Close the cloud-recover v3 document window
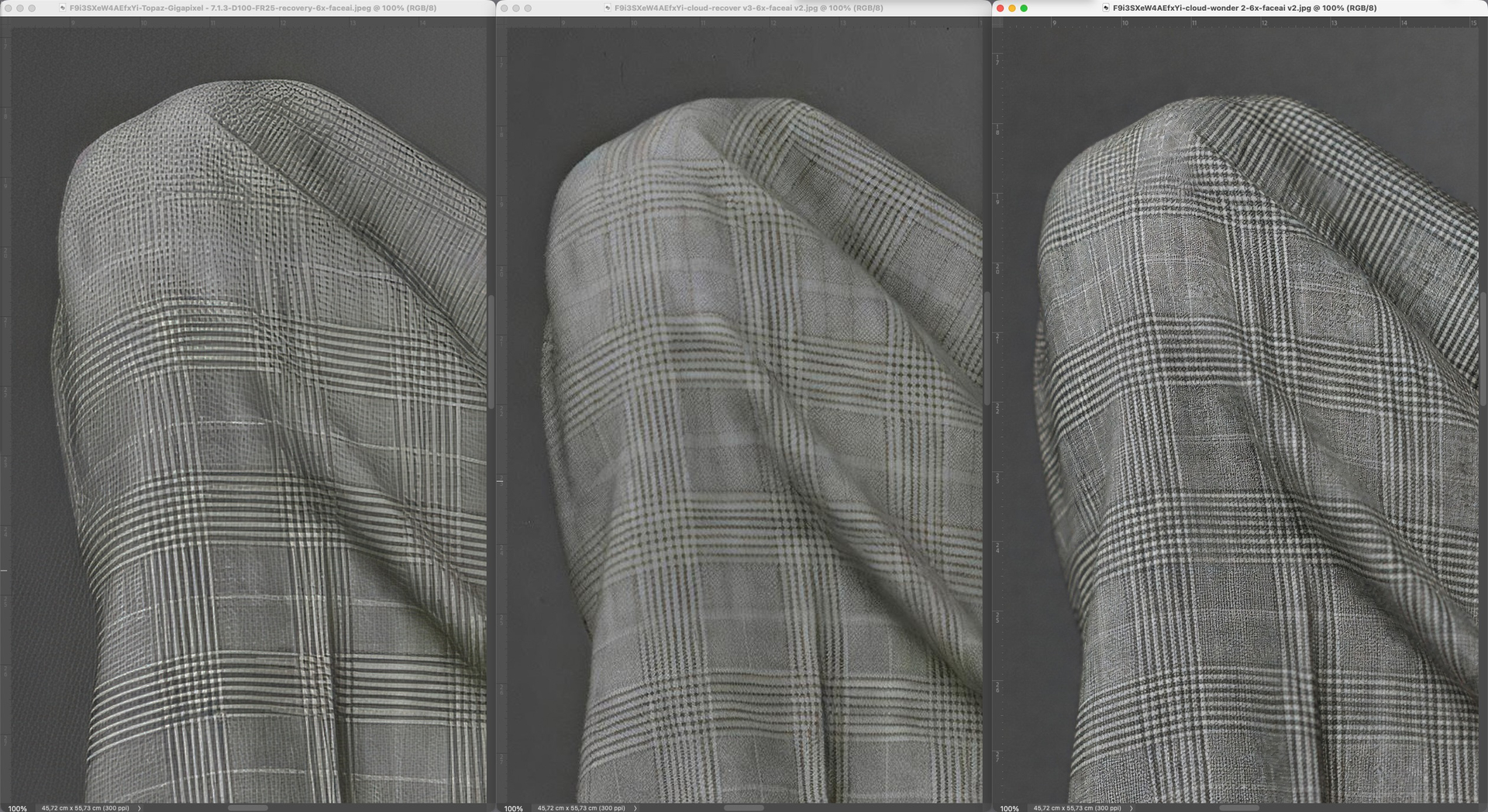 504,8
